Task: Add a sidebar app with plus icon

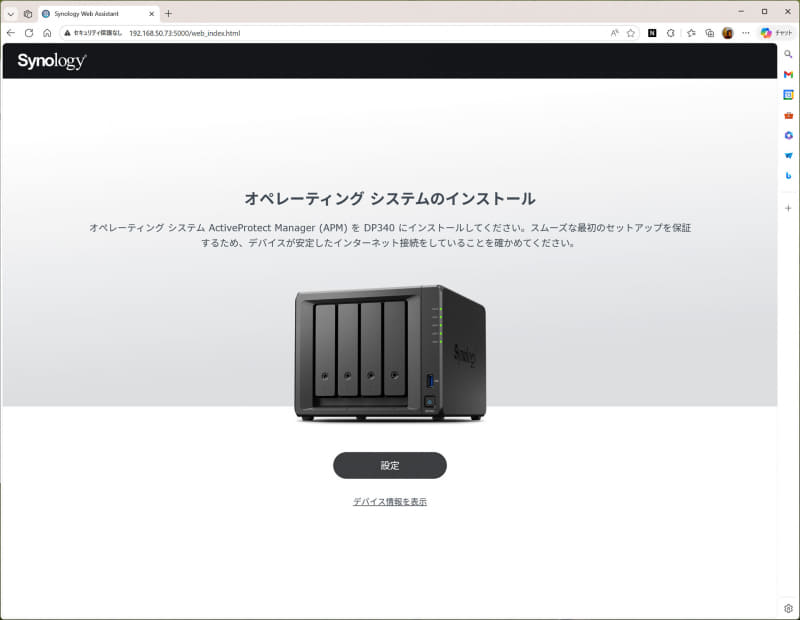Action: pos(788,208)
